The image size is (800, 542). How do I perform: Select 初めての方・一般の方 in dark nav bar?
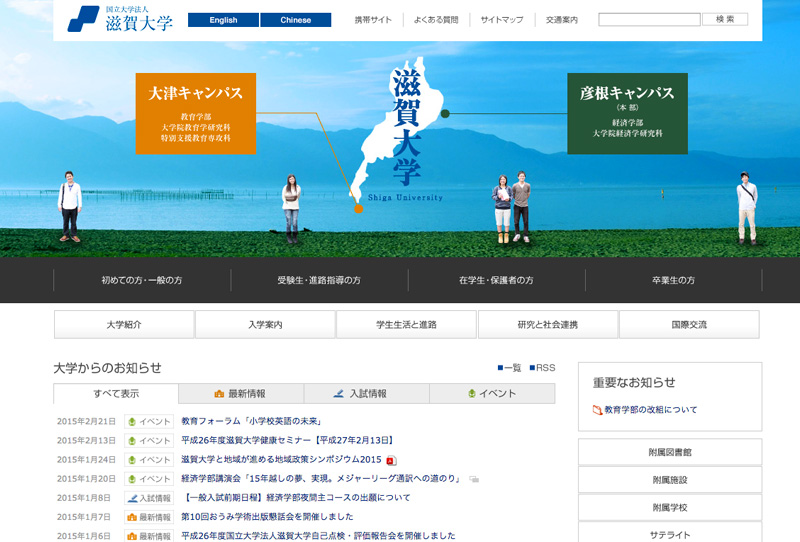[142, 280]
